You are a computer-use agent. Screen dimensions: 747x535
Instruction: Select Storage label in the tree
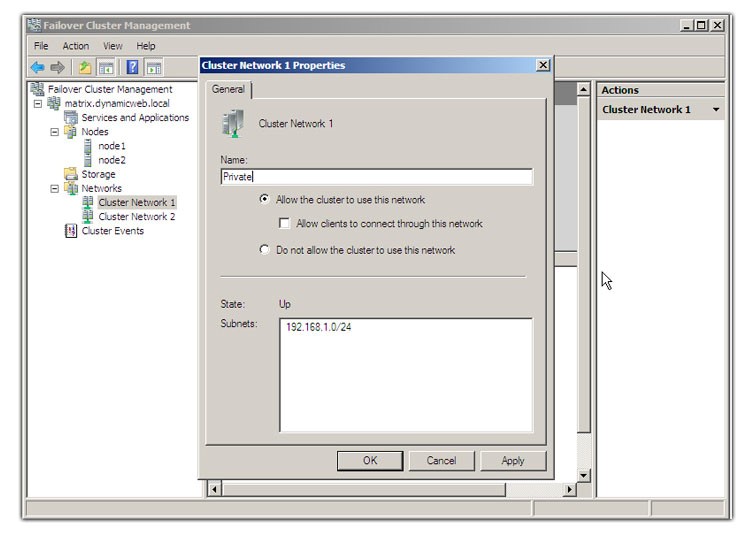[x=98, y=174]
